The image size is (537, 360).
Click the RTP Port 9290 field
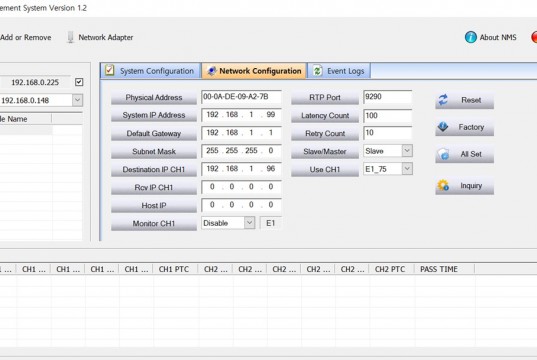click(388, 97)
